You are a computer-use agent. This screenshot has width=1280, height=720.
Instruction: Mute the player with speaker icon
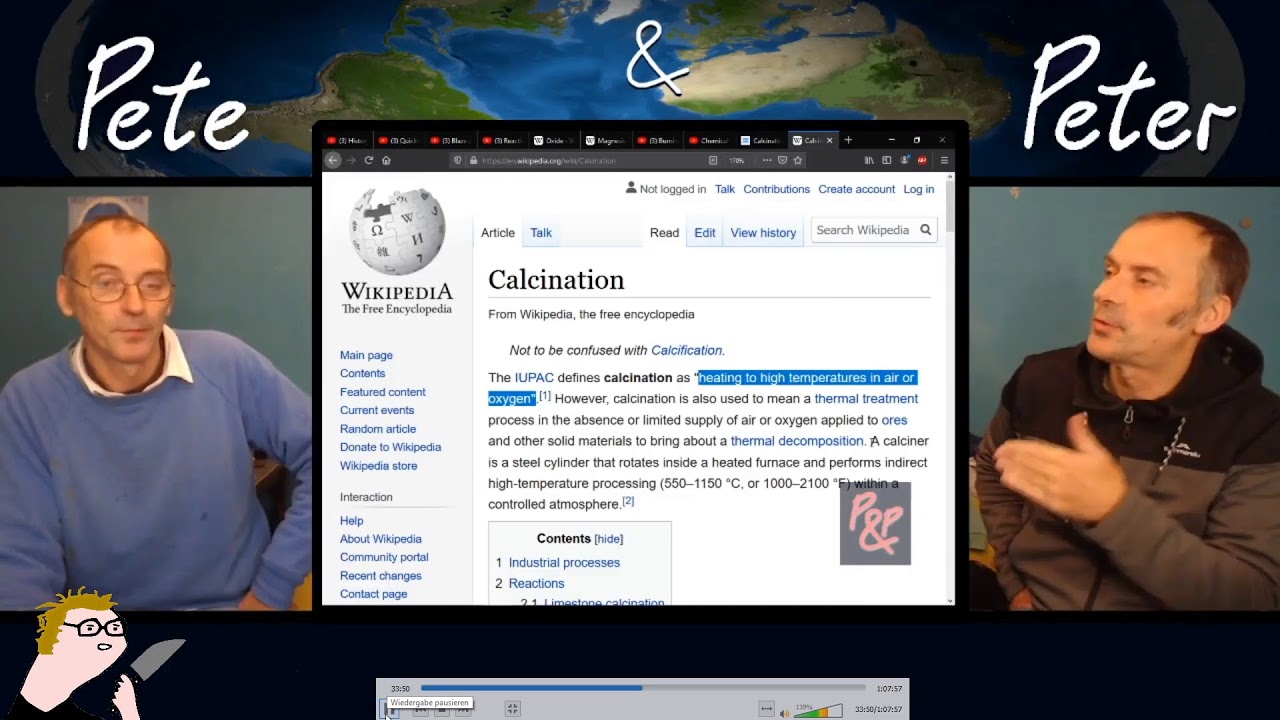pos(785,713)
